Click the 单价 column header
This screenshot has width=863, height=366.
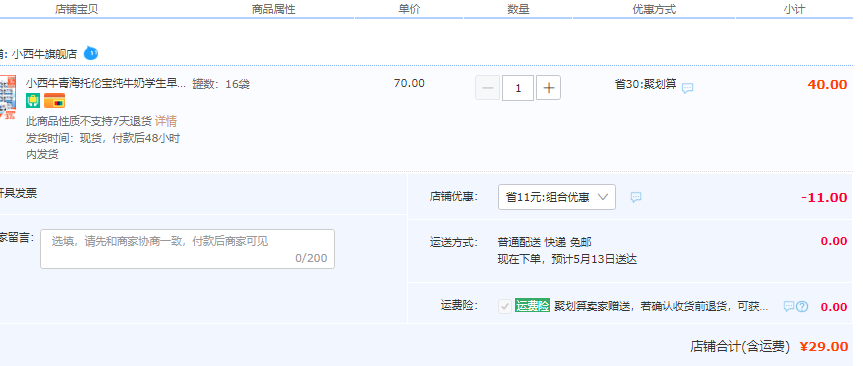[x=409, y=9]
